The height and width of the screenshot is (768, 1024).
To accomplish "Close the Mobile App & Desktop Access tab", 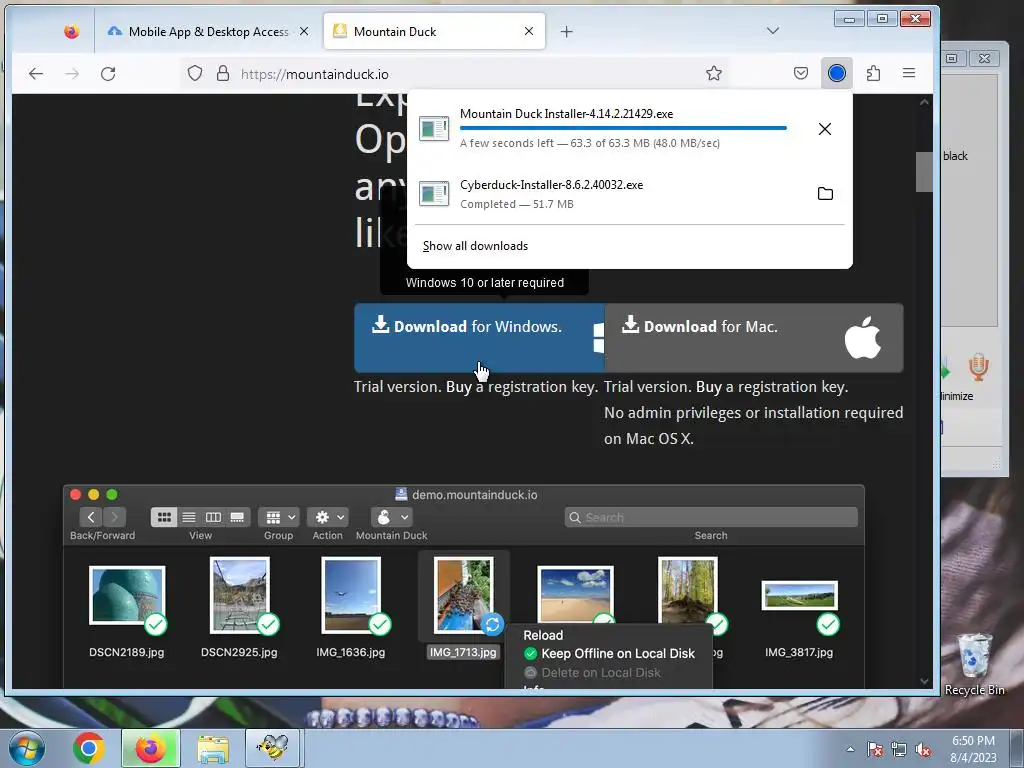I will pos(304,31).
